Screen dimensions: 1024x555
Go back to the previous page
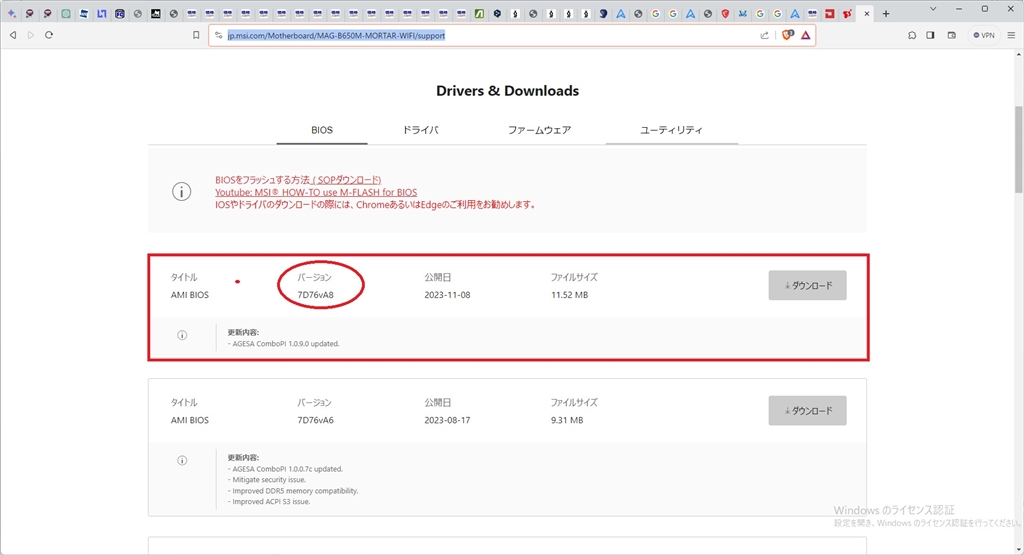[x=13, y=35]
